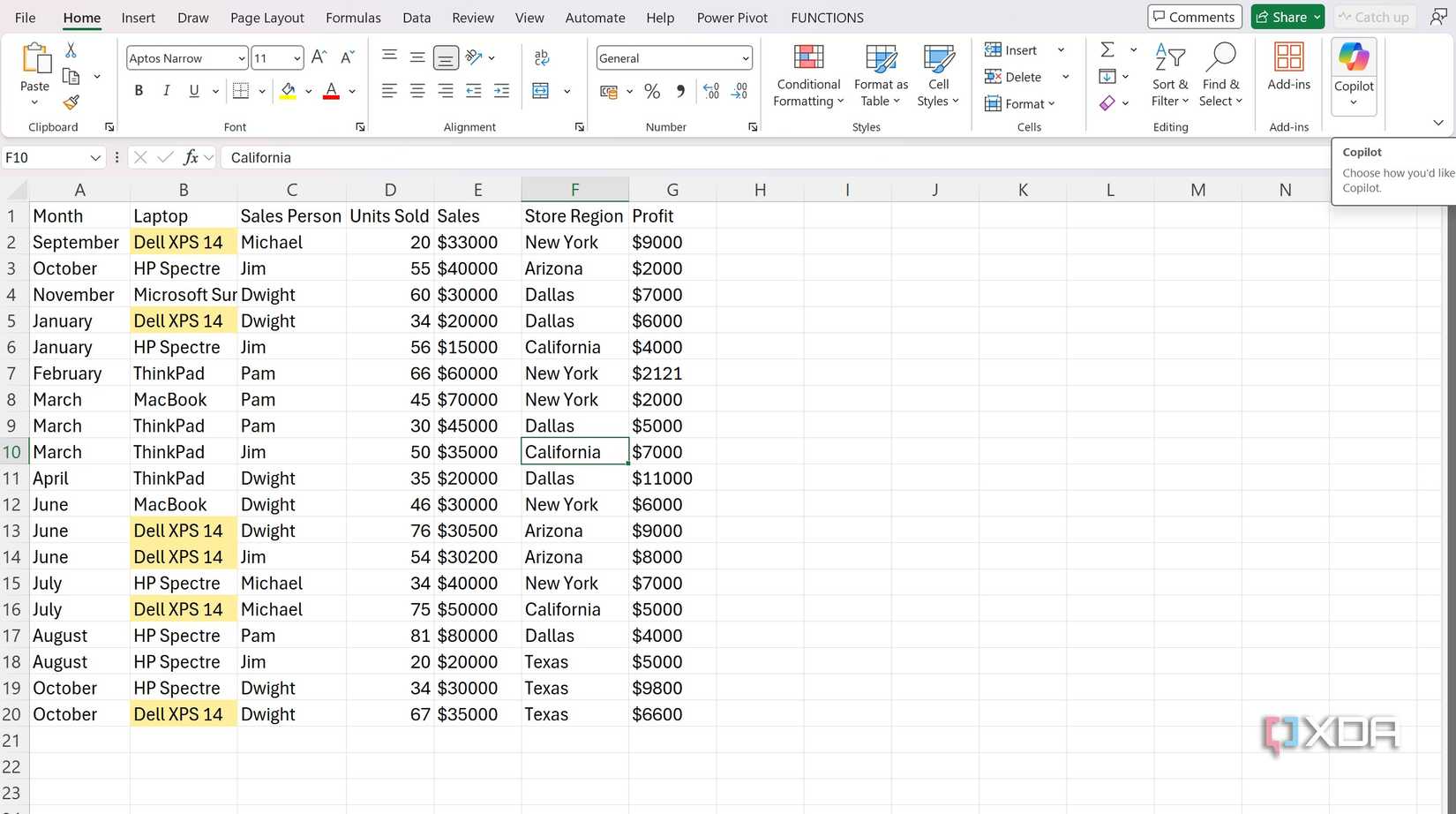Switch to the Formulas ribbon tab
This screenshot has height=814, width=1456.
pyautogui.click(x=353, y=17)
